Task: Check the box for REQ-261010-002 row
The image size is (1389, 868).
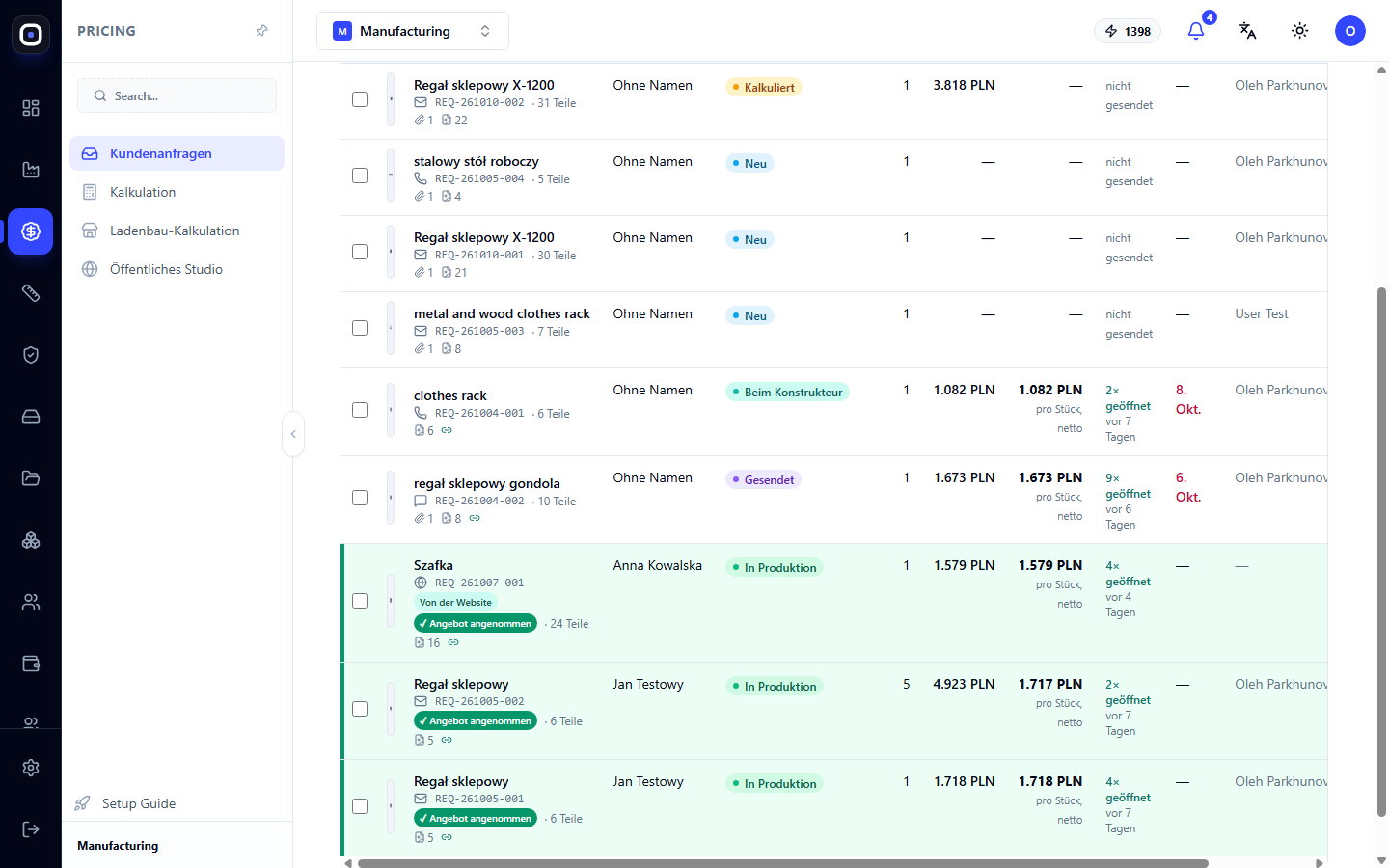Action: pyautogui.click(x=360, y=99)
